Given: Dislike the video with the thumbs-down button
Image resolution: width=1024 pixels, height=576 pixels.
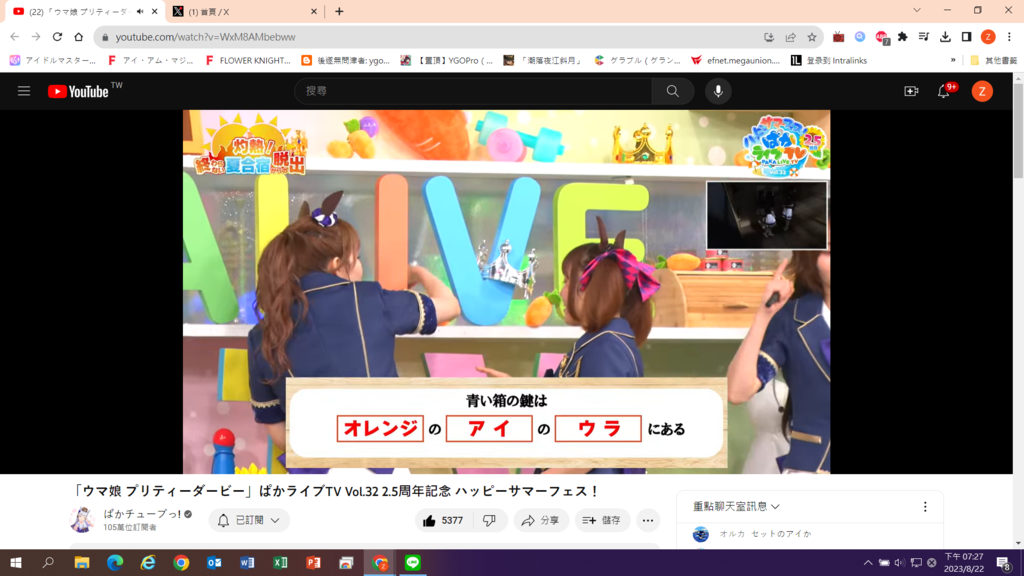Looking at the screenshot, I should [x=490, y=520].
